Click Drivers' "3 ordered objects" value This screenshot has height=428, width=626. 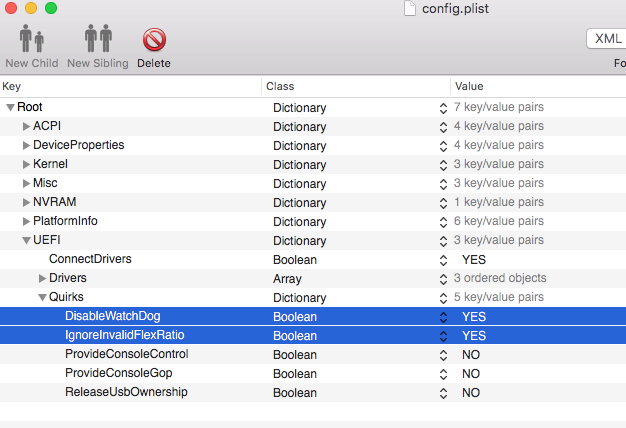[500, 278]
